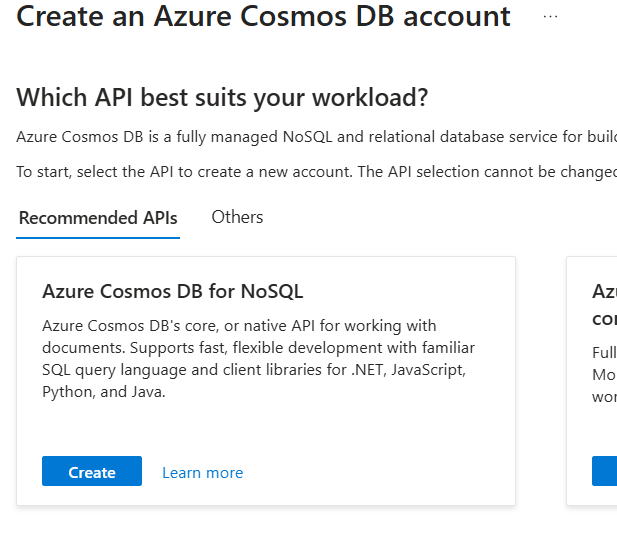This screenshot has height=535, width=617.
Task: Switch to the Recommended APIs tab
Action: pos(98,218)
